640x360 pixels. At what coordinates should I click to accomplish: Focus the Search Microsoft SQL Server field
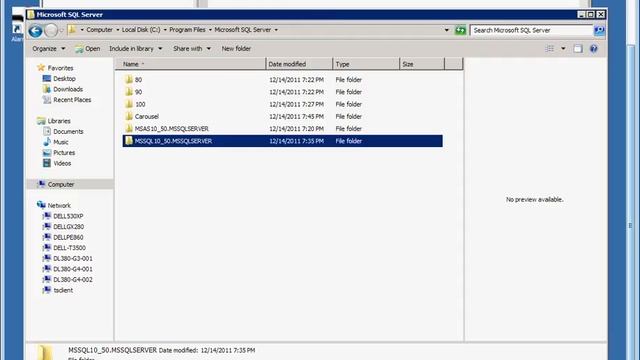pyautogui.click(x=531, y=30)
